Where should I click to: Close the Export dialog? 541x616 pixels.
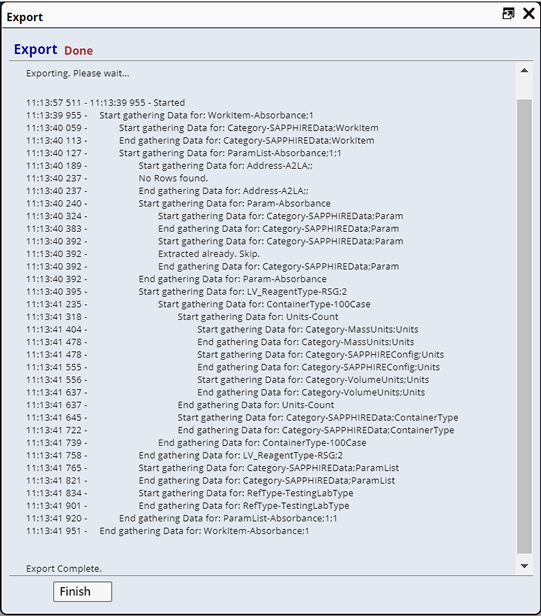pyautogui.click(x=529, y=14)
